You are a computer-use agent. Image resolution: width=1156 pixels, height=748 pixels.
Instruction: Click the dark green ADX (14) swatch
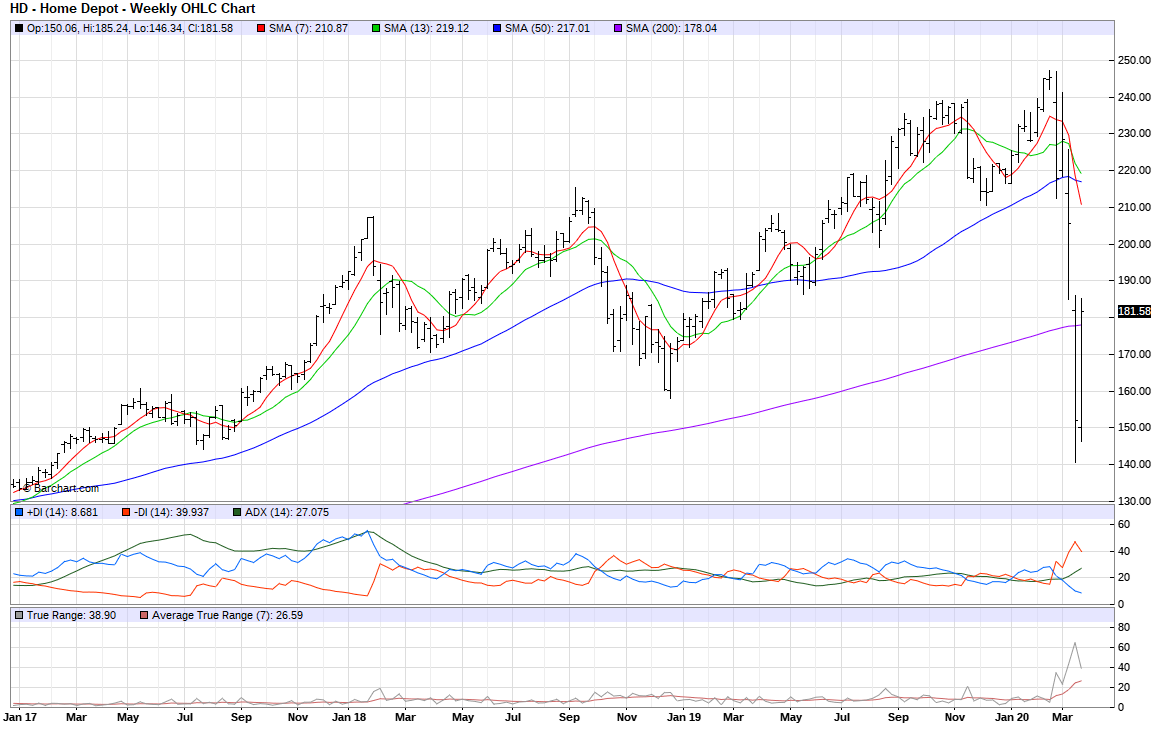click(237, 512)
